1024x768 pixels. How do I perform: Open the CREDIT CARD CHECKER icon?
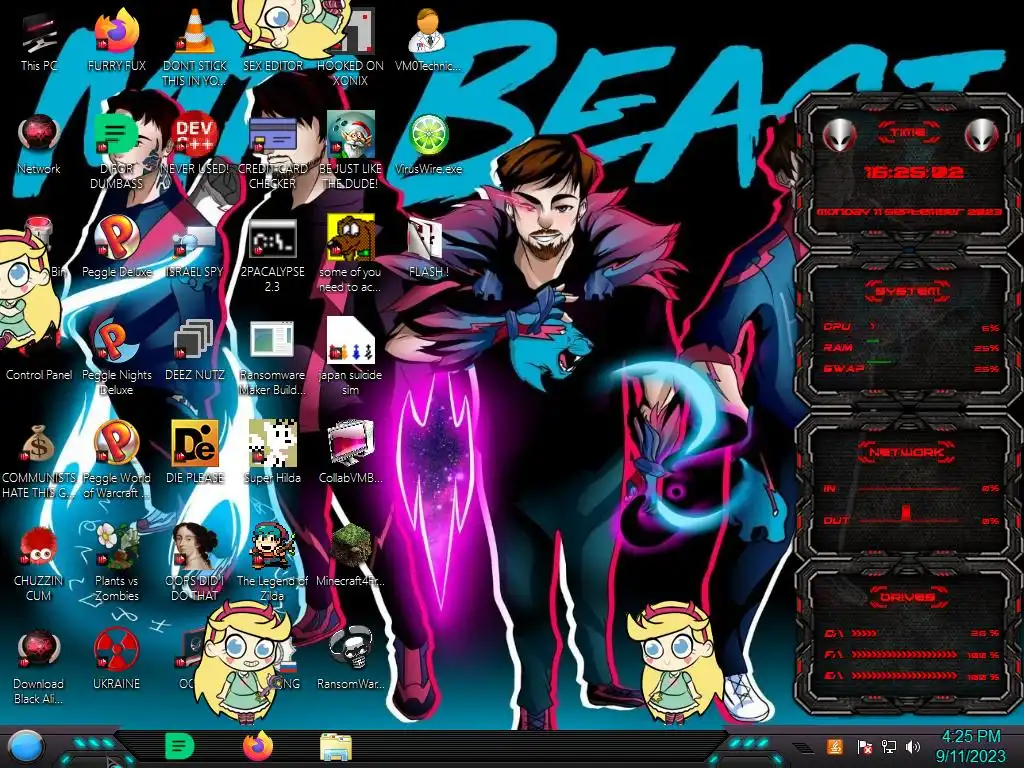pyautogui.click(x=272, y=150)
